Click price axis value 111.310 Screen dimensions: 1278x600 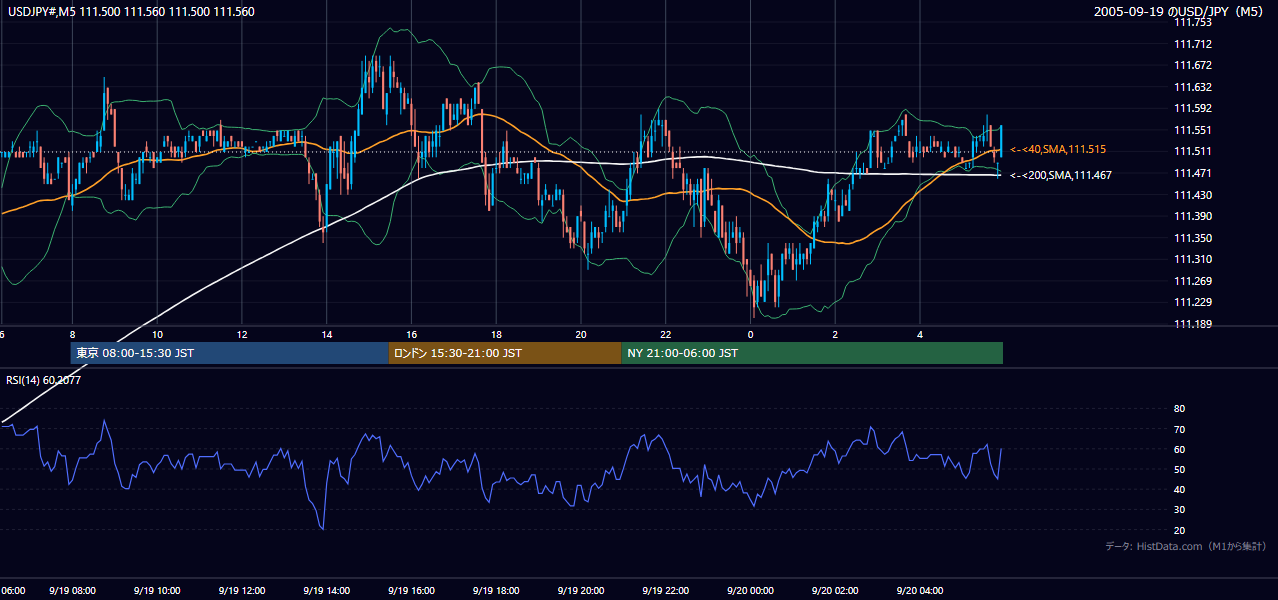coord(1193,259)
